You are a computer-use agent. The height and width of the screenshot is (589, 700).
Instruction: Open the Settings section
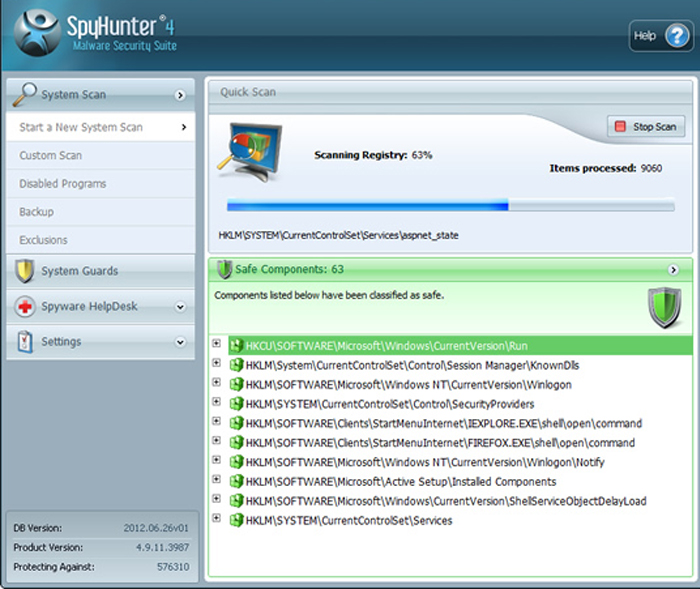pyautogui.click(x=100, y=342)
